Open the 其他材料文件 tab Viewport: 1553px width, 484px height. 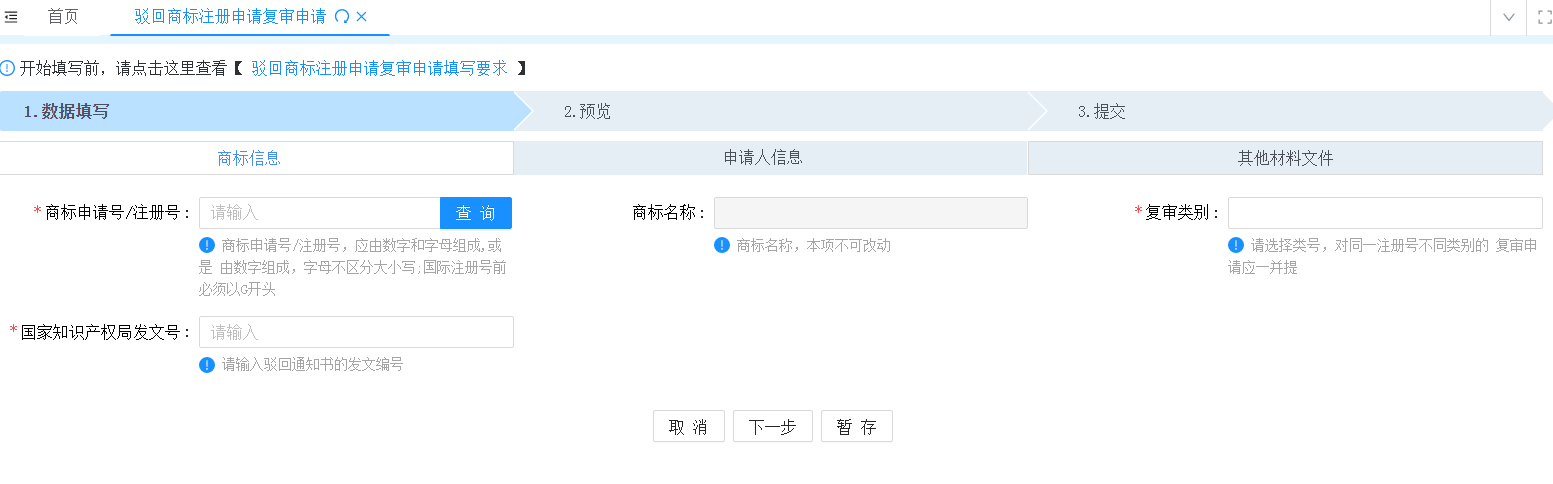click(x=1285, y=158)
